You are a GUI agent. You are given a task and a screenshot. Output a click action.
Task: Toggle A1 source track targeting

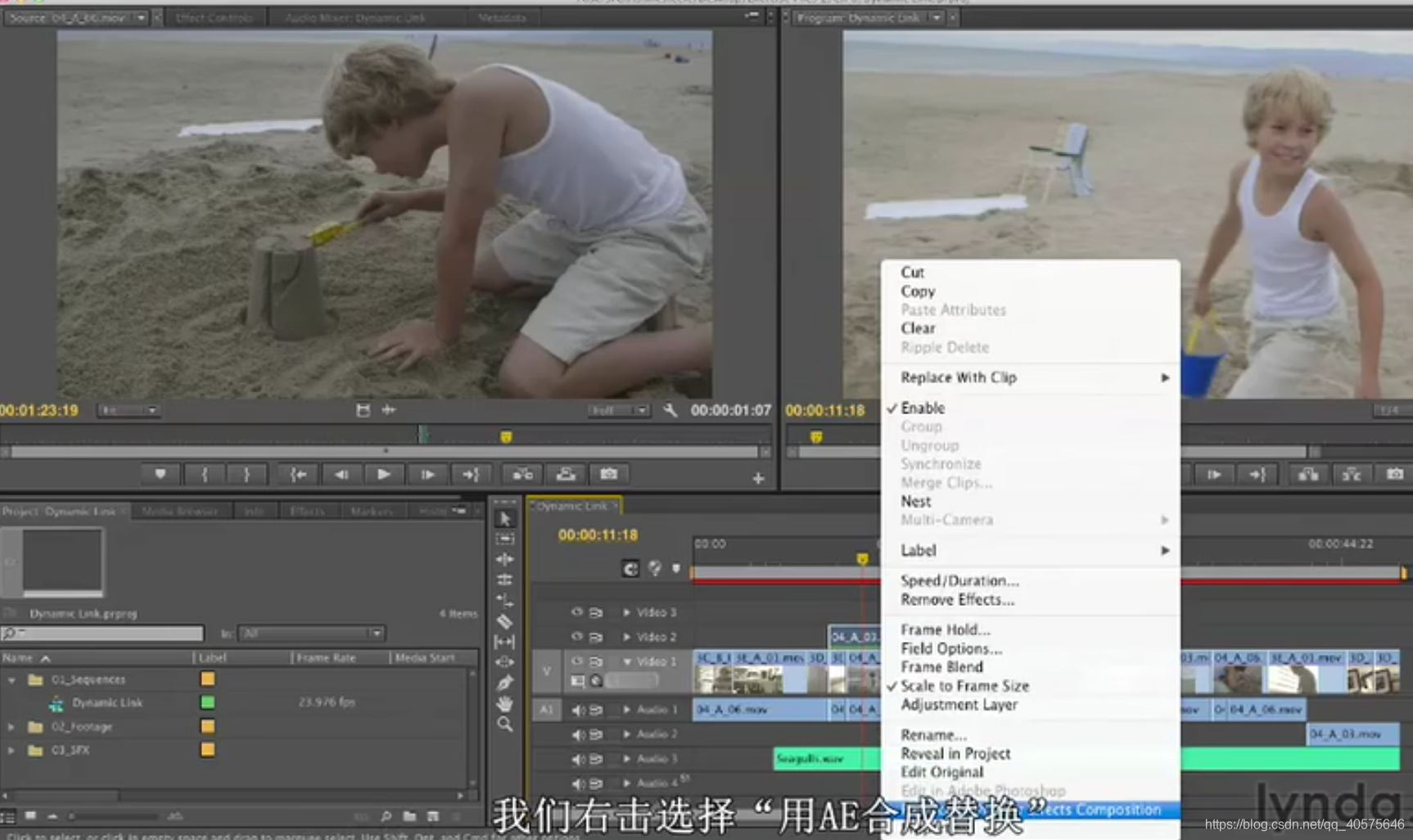coord(546,710)
